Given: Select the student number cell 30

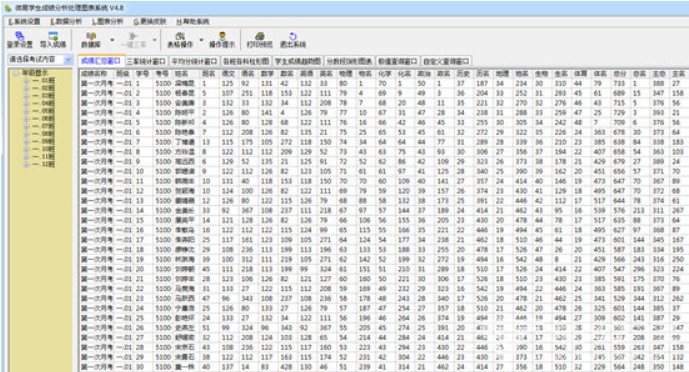Looking at the screenshot, I should click(x=143, y=367).
